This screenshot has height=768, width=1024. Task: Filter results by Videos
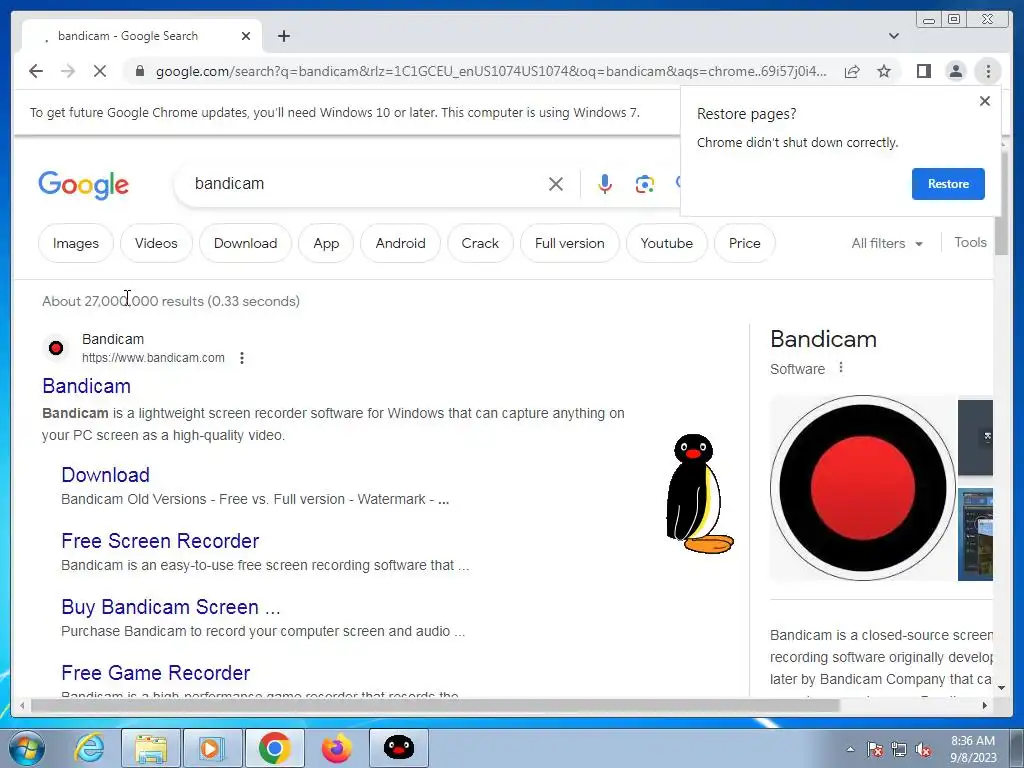click(x=156, y=243)
